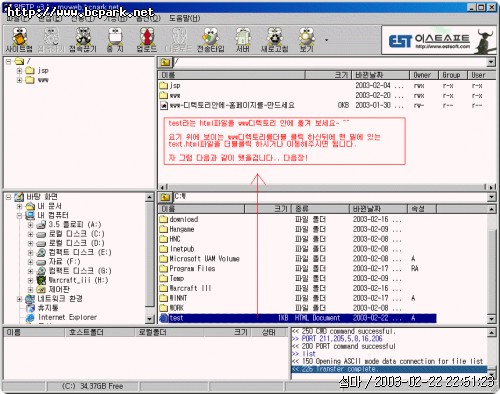Image resolution: width=500 pixels, height=394 pixels.
Task: Sort remote list by 크기 column
Action: coord(328,75)
